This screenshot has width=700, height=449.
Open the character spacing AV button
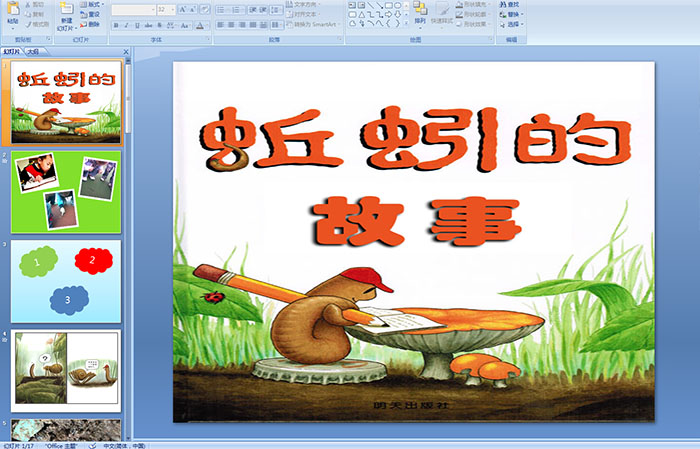pyautogui.click(x=171, y=25)
